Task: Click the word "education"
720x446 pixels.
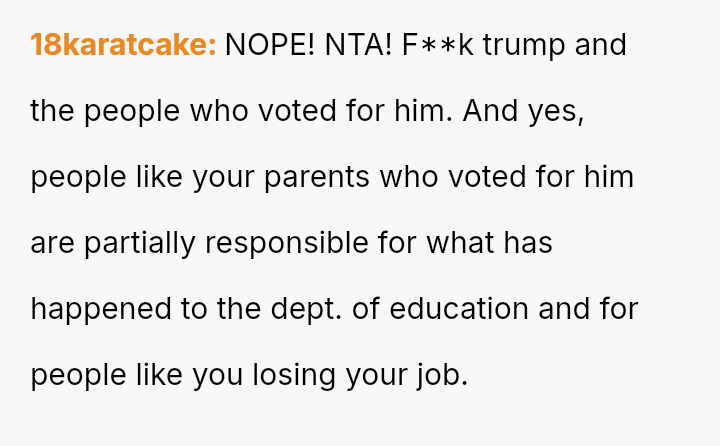Action: pyautogui.click(x=458, y=309)
